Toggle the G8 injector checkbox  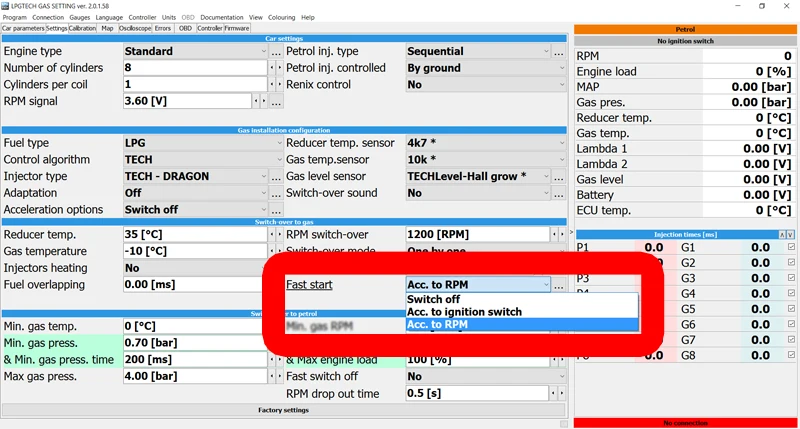[x=791, y=355]
